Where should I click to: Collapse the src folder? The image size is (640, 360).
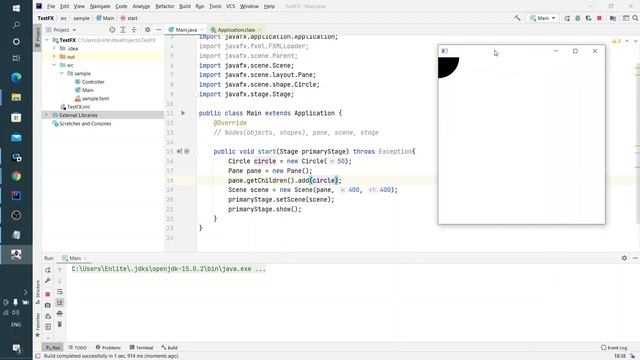[54, 65]
